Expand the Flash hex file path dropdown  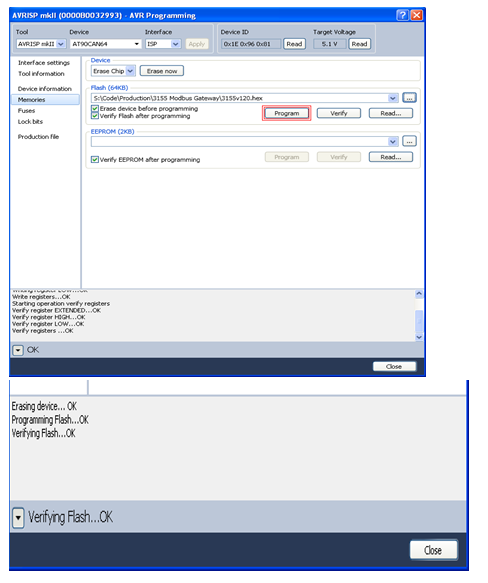coord(392,98)
